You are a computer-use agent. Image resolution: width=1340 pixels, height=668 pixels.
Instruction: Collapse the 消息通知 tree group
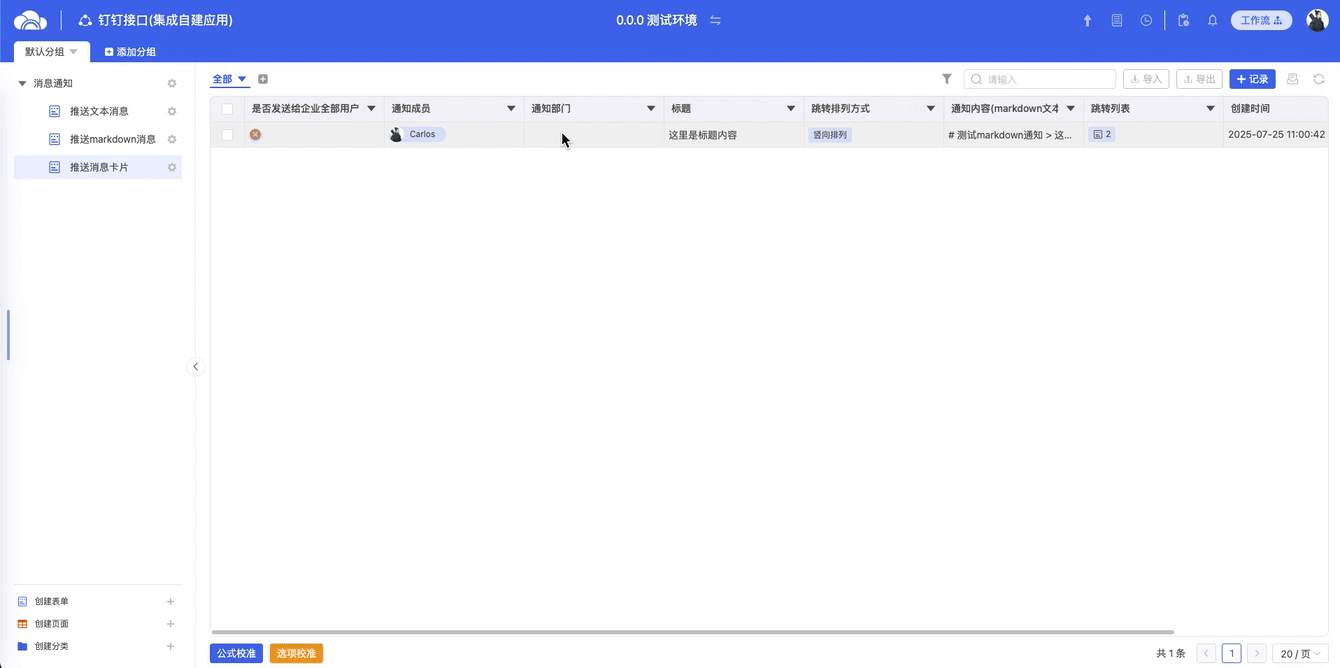(x=23, y=84)
